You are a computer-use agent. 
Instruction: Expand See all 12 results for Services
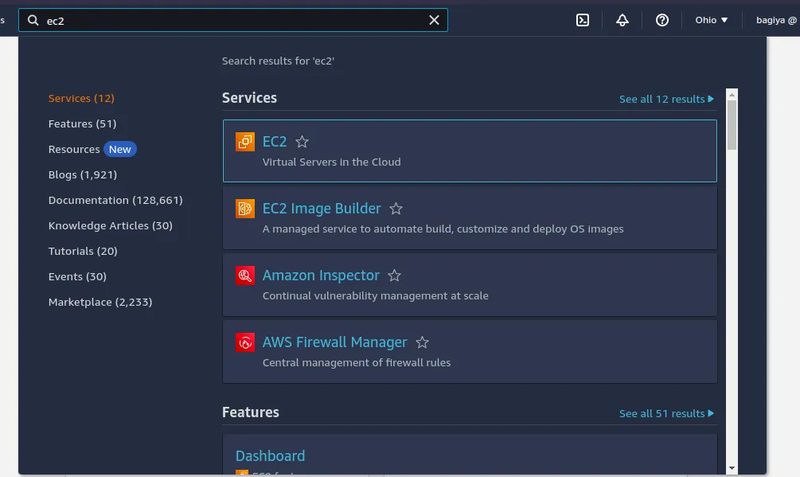(666, 99)
